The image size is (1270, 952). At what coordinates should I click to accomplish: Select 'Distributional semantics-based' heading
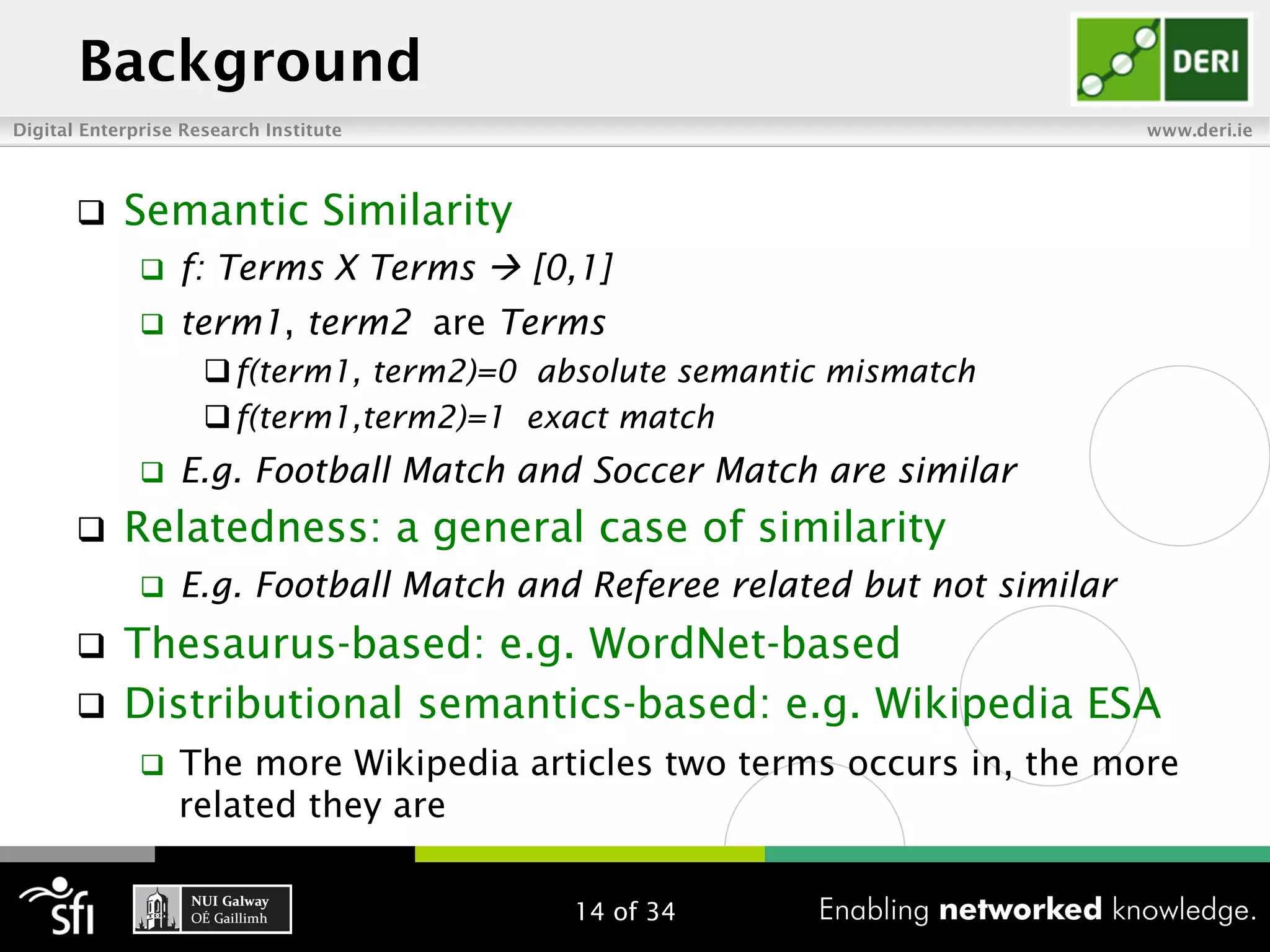coord(642,703)
